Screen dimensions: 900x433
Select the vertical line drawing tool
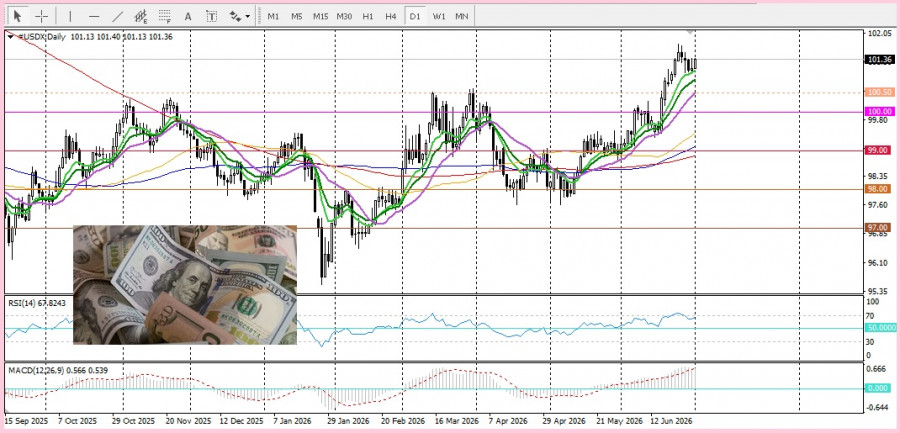[70, 16]
